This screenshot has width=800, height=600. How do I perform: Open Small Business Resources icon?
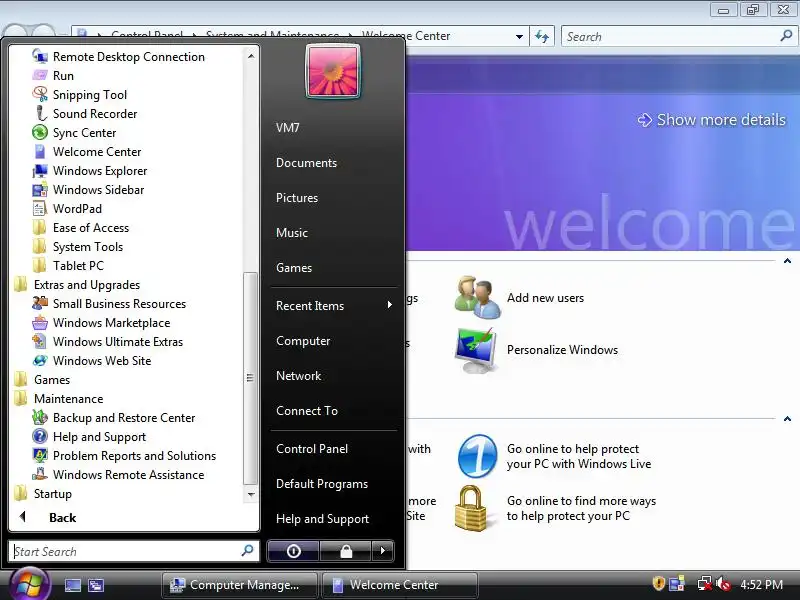pyautogui.click(x=40, y=304)
